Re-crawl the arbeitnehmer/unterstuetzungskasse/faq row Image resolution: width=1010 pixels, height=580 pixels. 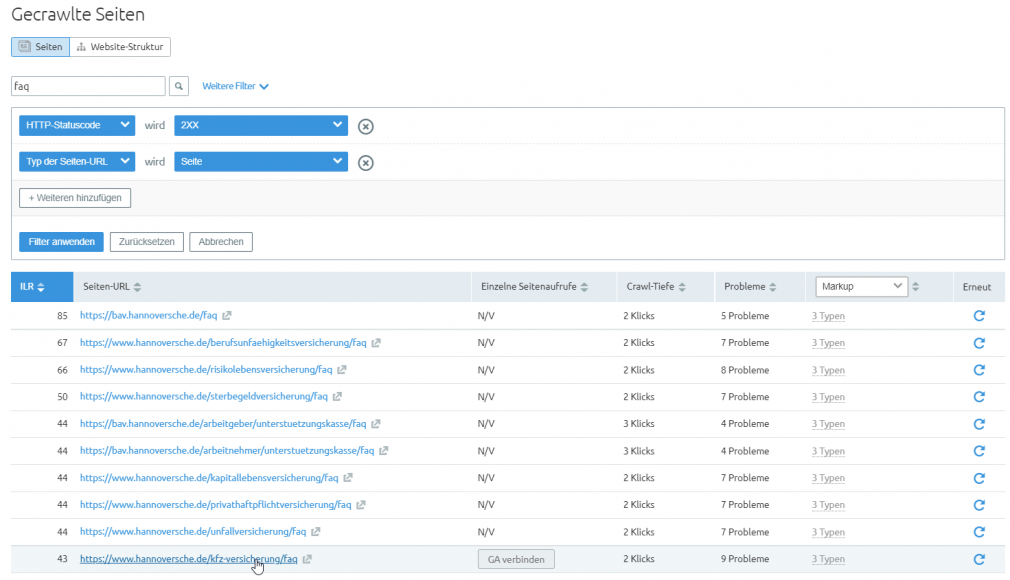979,451
